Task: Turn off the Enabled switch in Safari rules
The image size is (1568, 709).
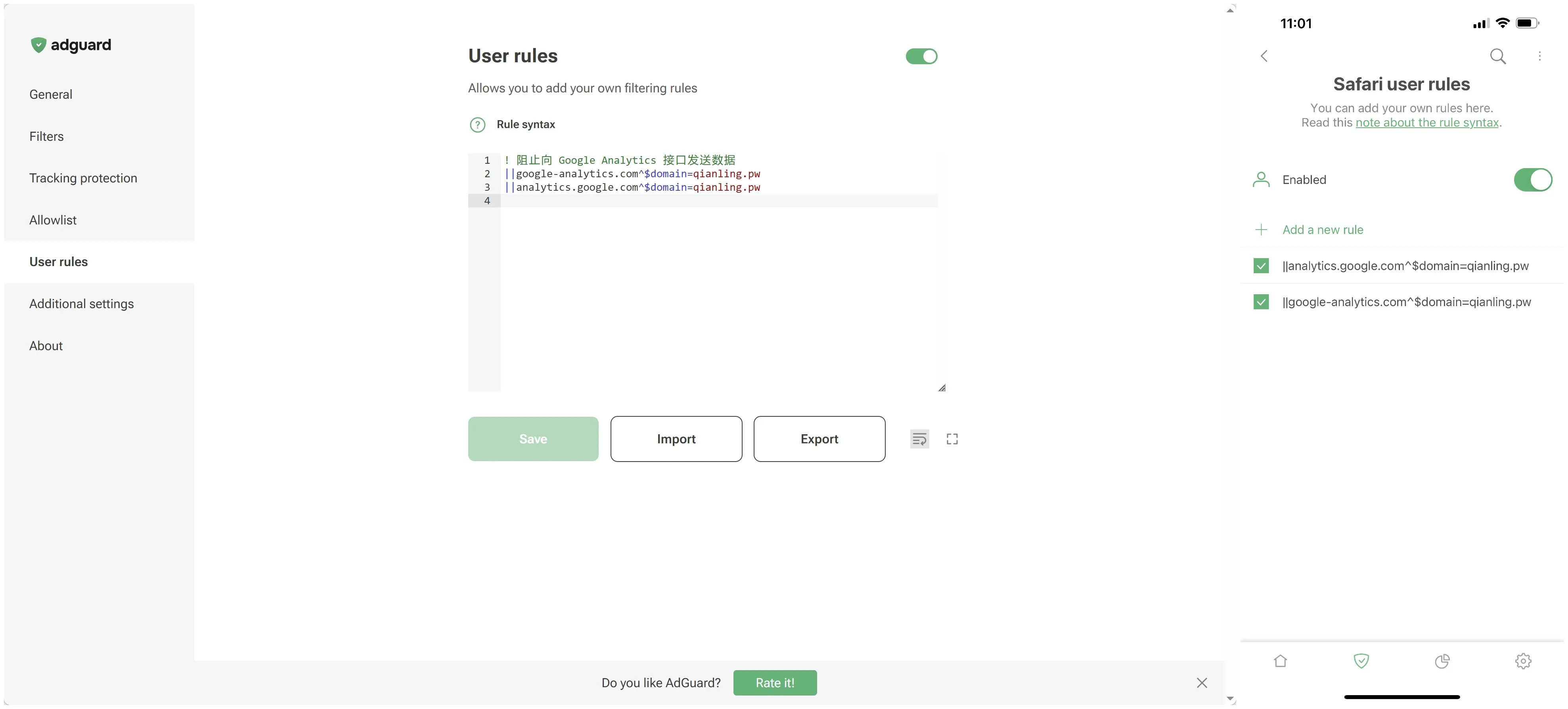Action: coord(1533,180)
